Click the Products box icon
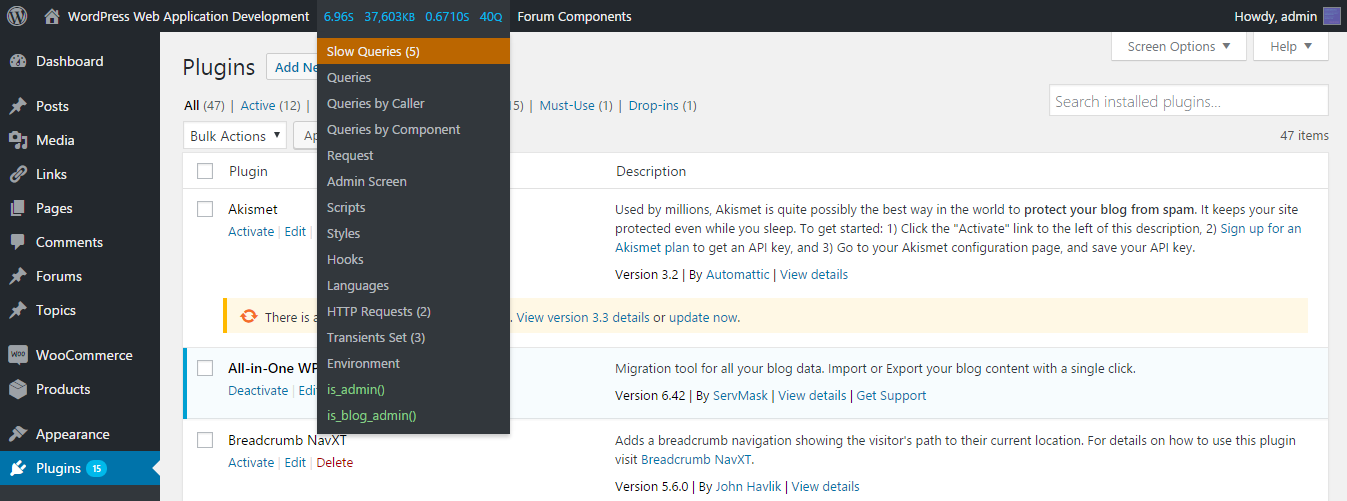The image size is (1347, 501). click(18, 389)
